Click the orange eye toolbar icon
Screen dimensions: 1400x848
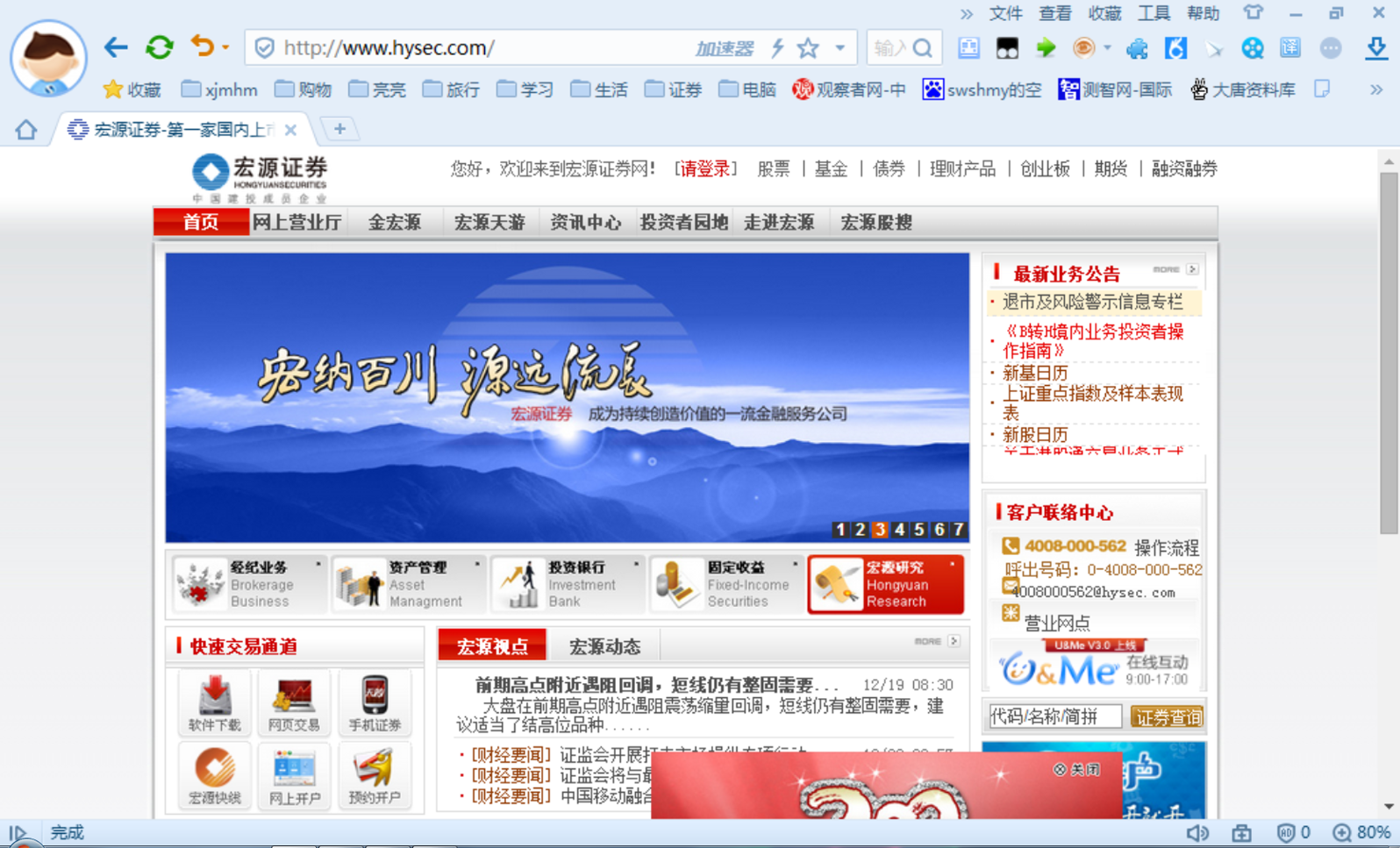[1084, 48]
